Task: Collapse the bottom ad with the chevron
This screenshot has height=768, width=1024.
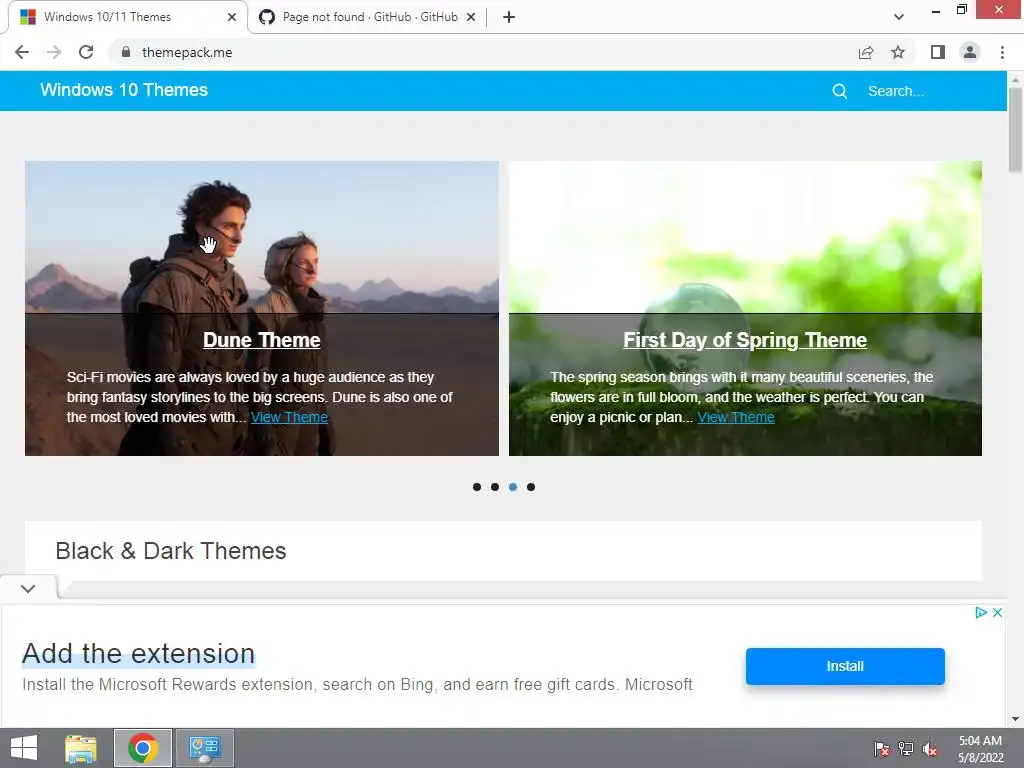Action: 28,588
